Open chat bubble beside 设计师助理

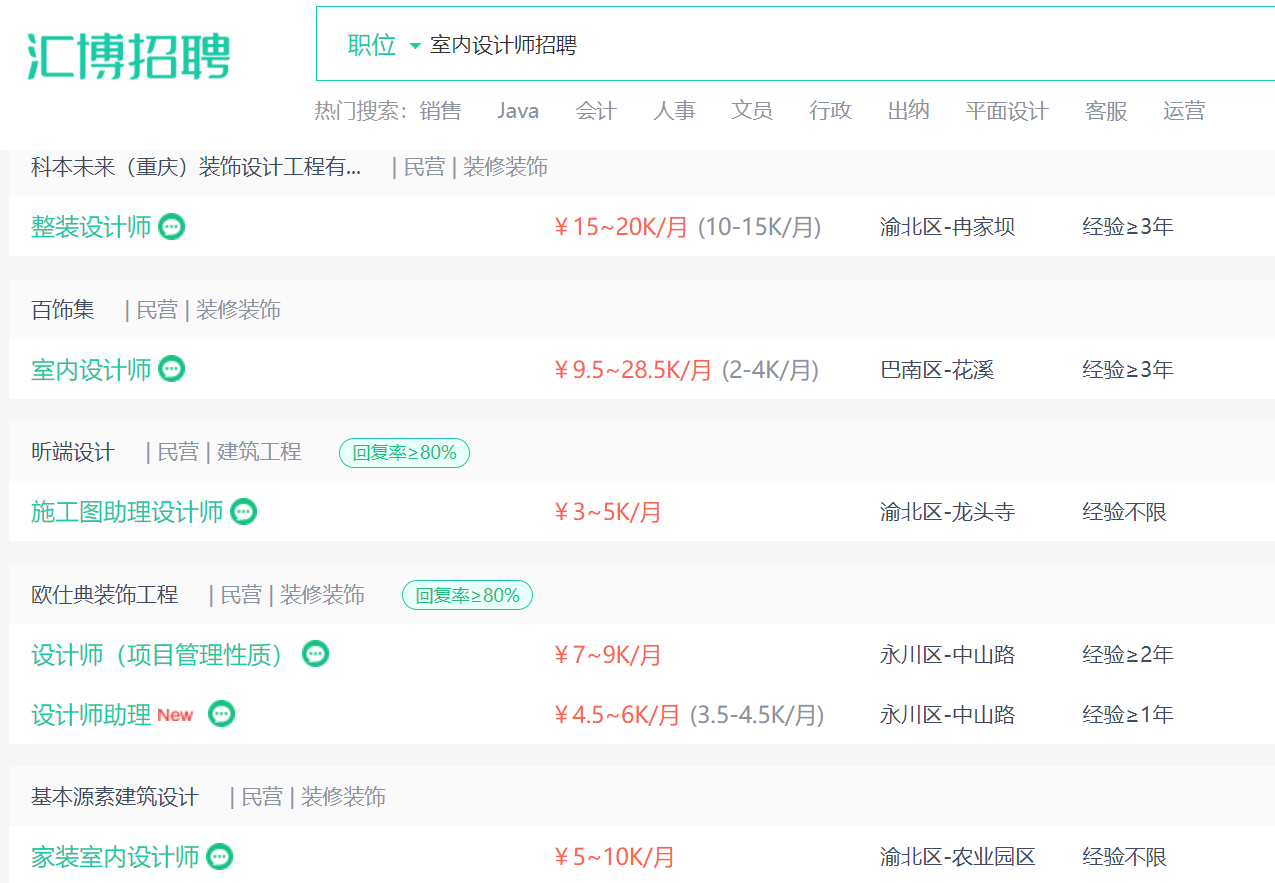[222, 714]
